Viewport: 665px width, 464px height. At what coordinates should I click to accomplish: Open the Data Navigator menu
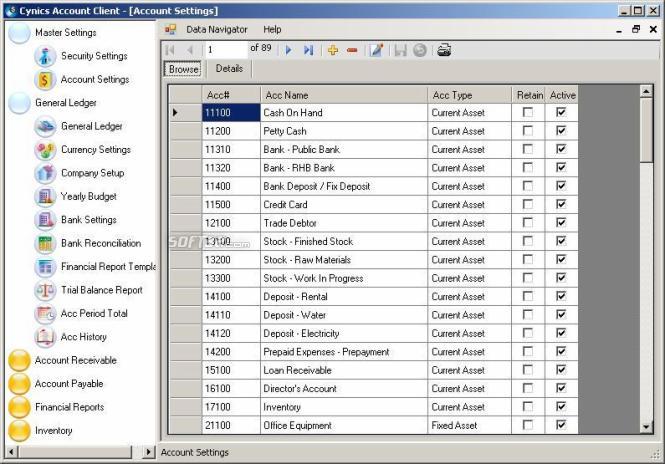(x=217, y=29)
